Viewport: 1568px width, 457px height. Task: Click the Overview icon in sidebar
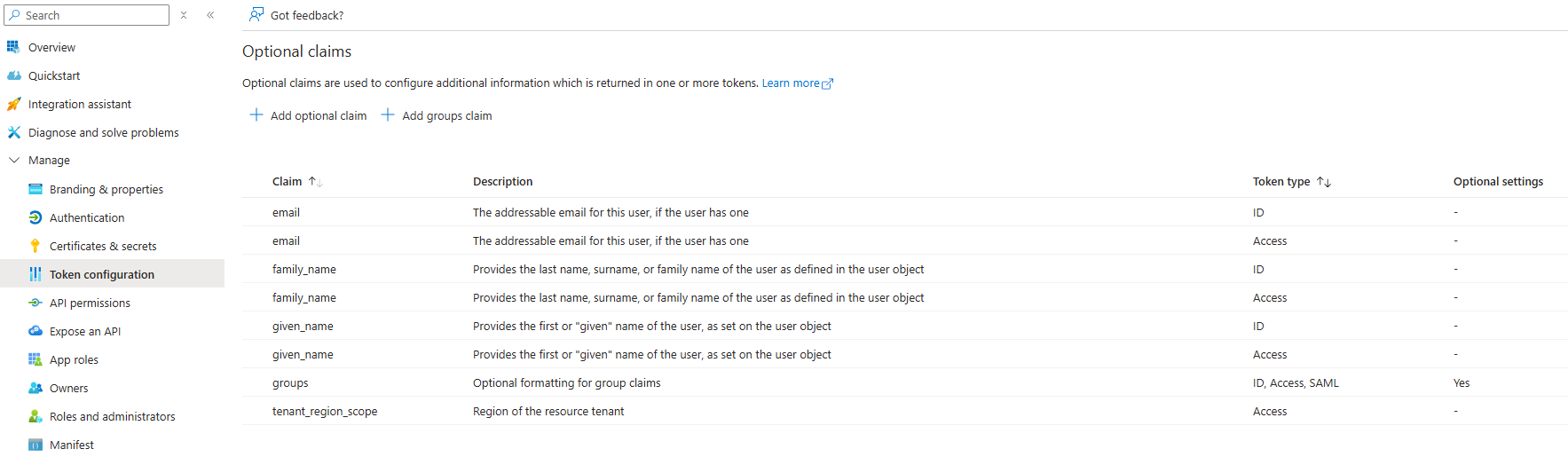click(x=13, y=47)
